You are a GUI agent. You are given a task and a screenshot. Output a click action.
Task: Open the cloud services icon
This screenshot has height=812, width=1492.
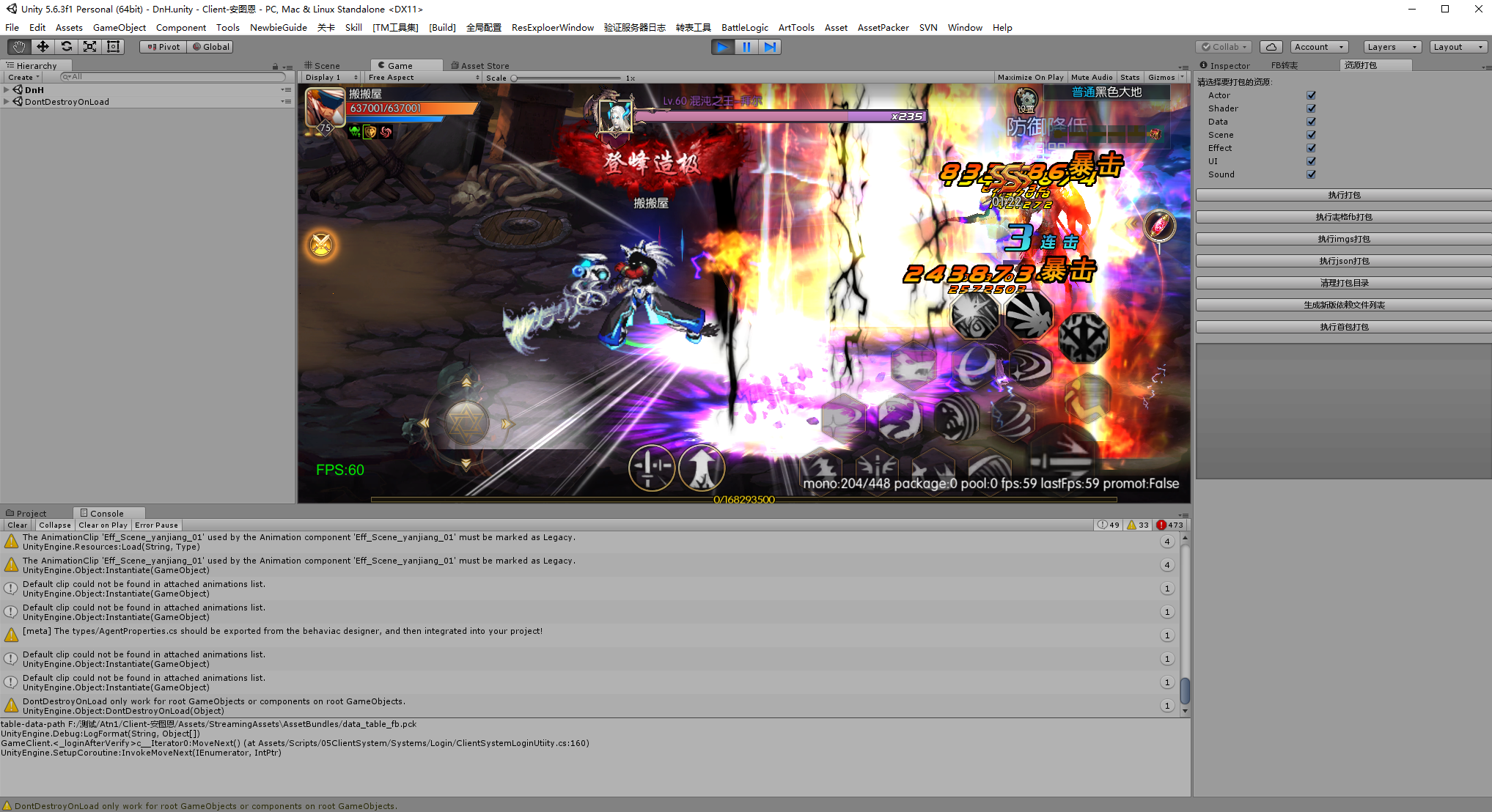pos(1271,47)
